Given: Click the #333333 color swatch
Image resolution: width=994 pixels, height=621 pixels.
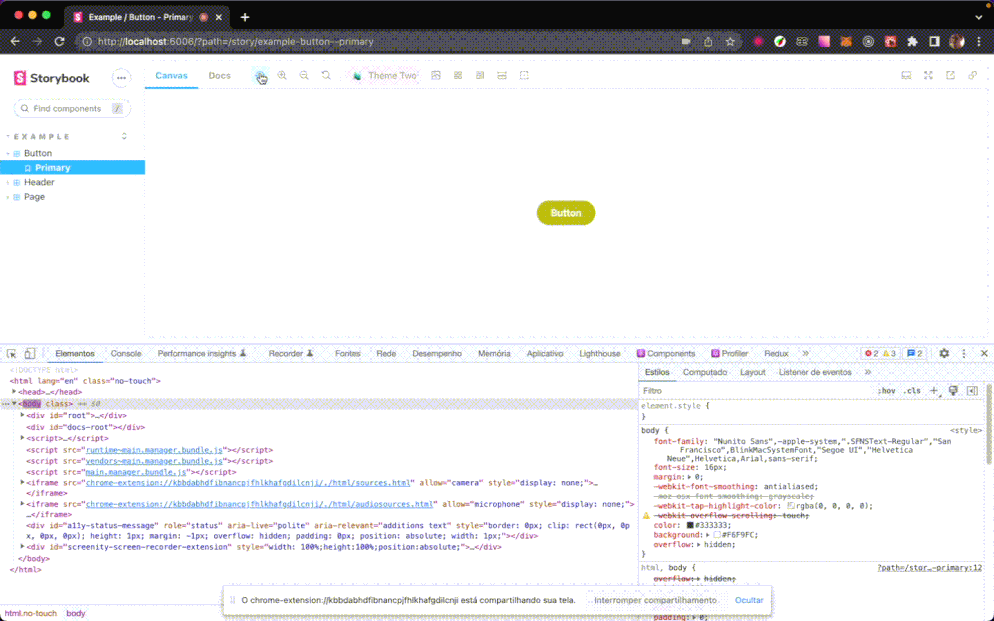Looking at the screenshot, I should pyautogui.click(x=690, y=525).
